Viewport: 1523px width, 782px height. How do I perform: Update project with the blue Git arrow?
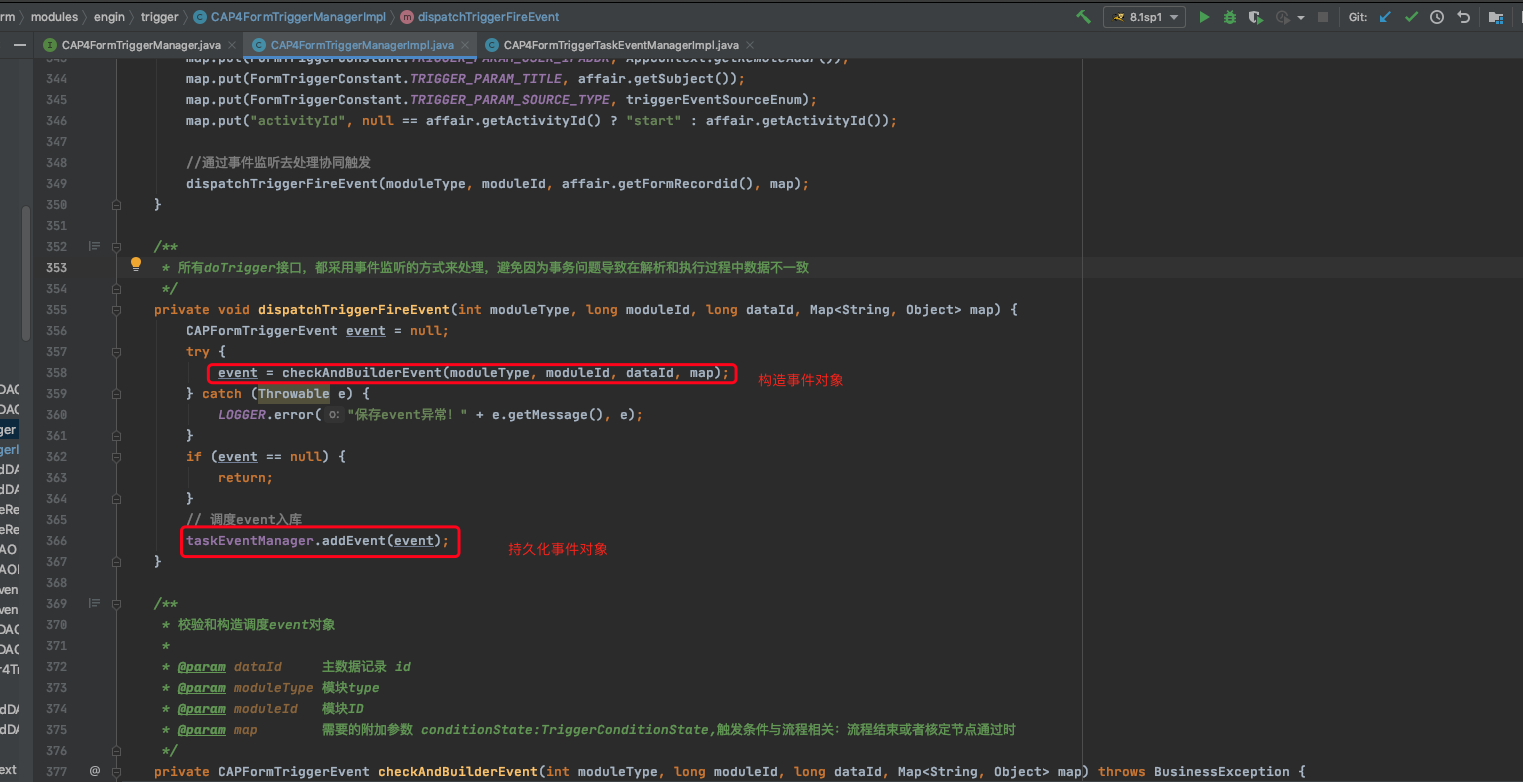(x=1385, y=17)
